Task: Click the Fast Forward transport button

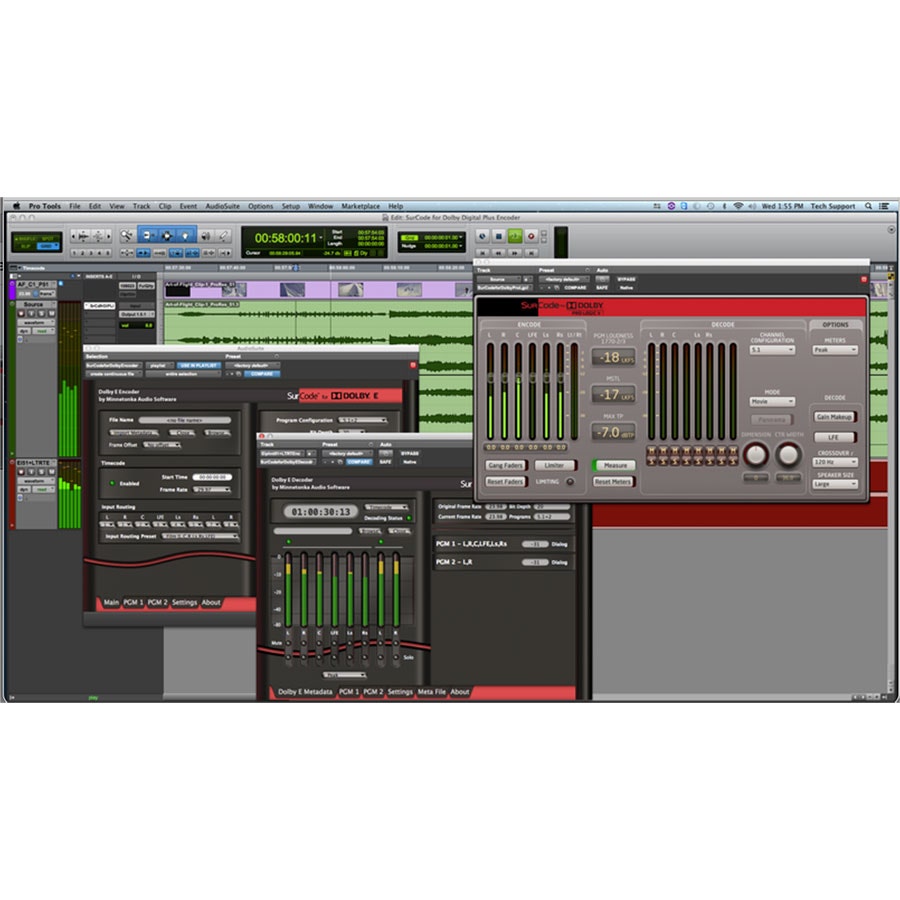Action: click(x=515, y=253)
